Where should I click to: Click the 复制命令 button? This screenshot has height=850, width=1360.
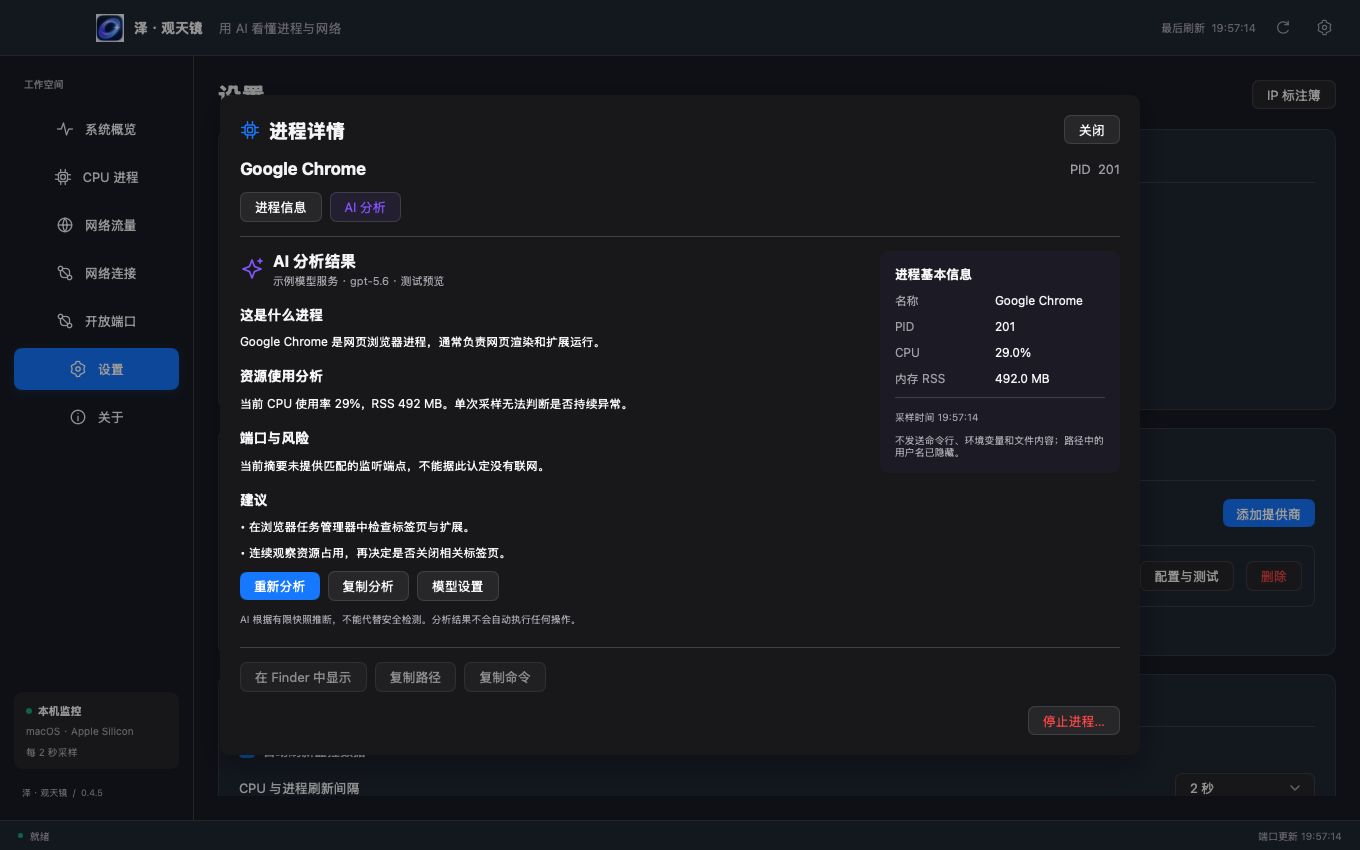point(505,677)
